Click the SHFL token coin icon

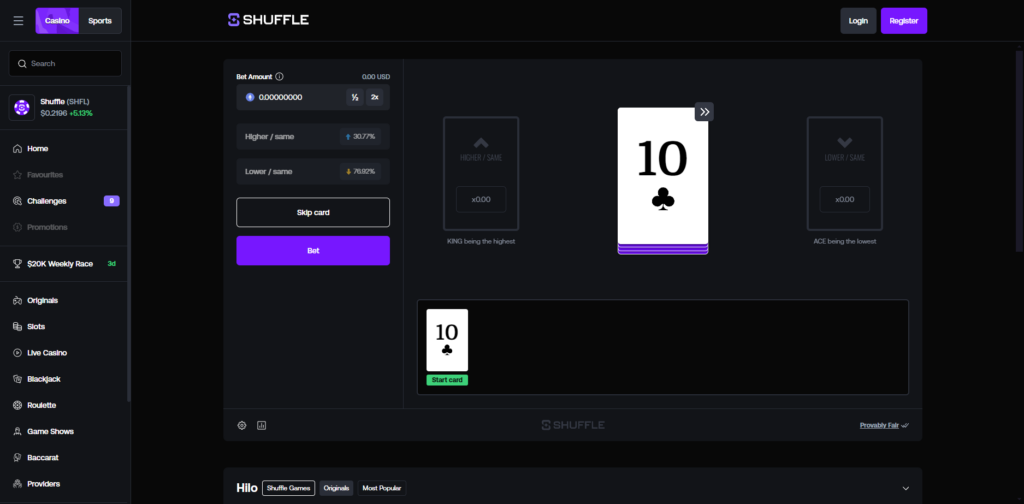click(x=22, y=108)
